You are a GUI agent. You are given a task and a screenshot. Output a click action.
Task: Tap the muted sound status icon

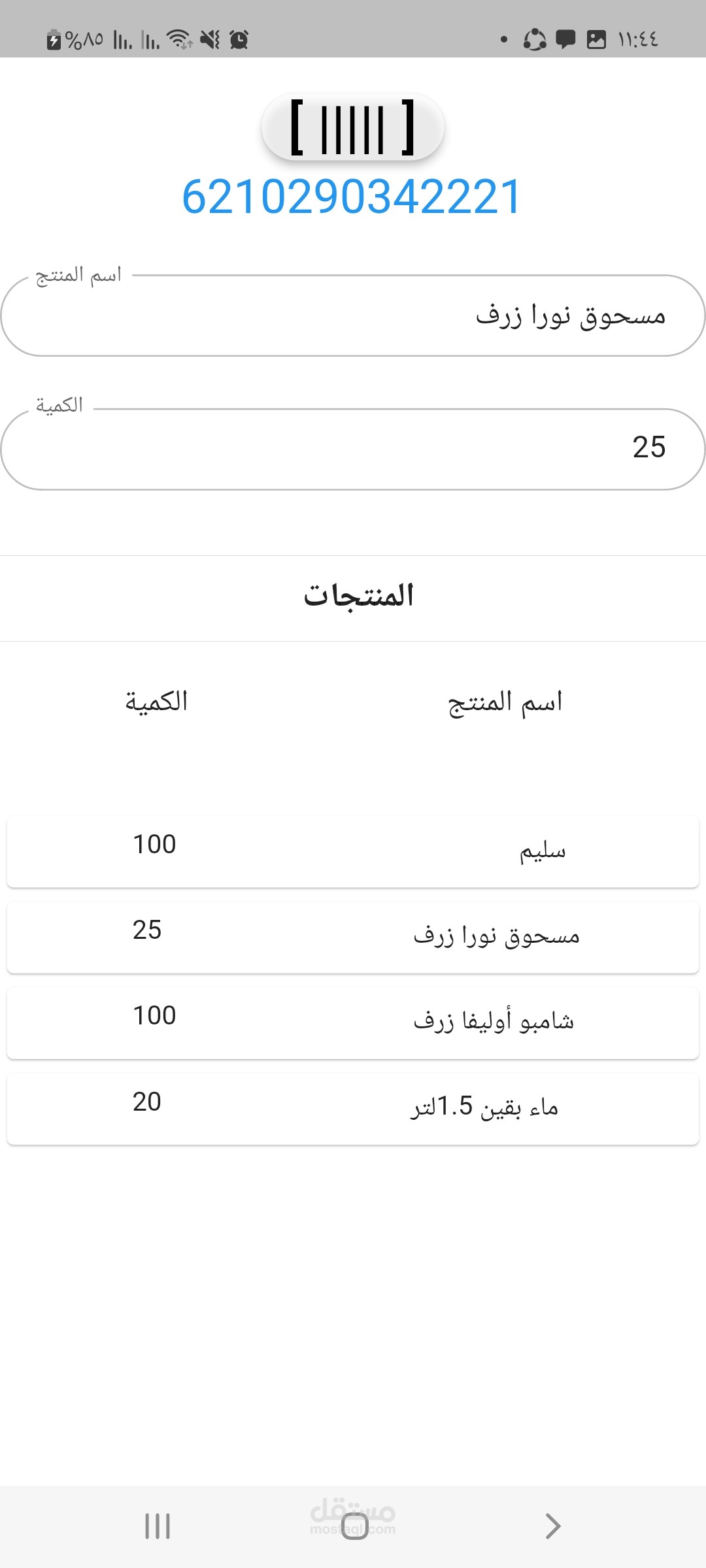[x=210, y=40]
